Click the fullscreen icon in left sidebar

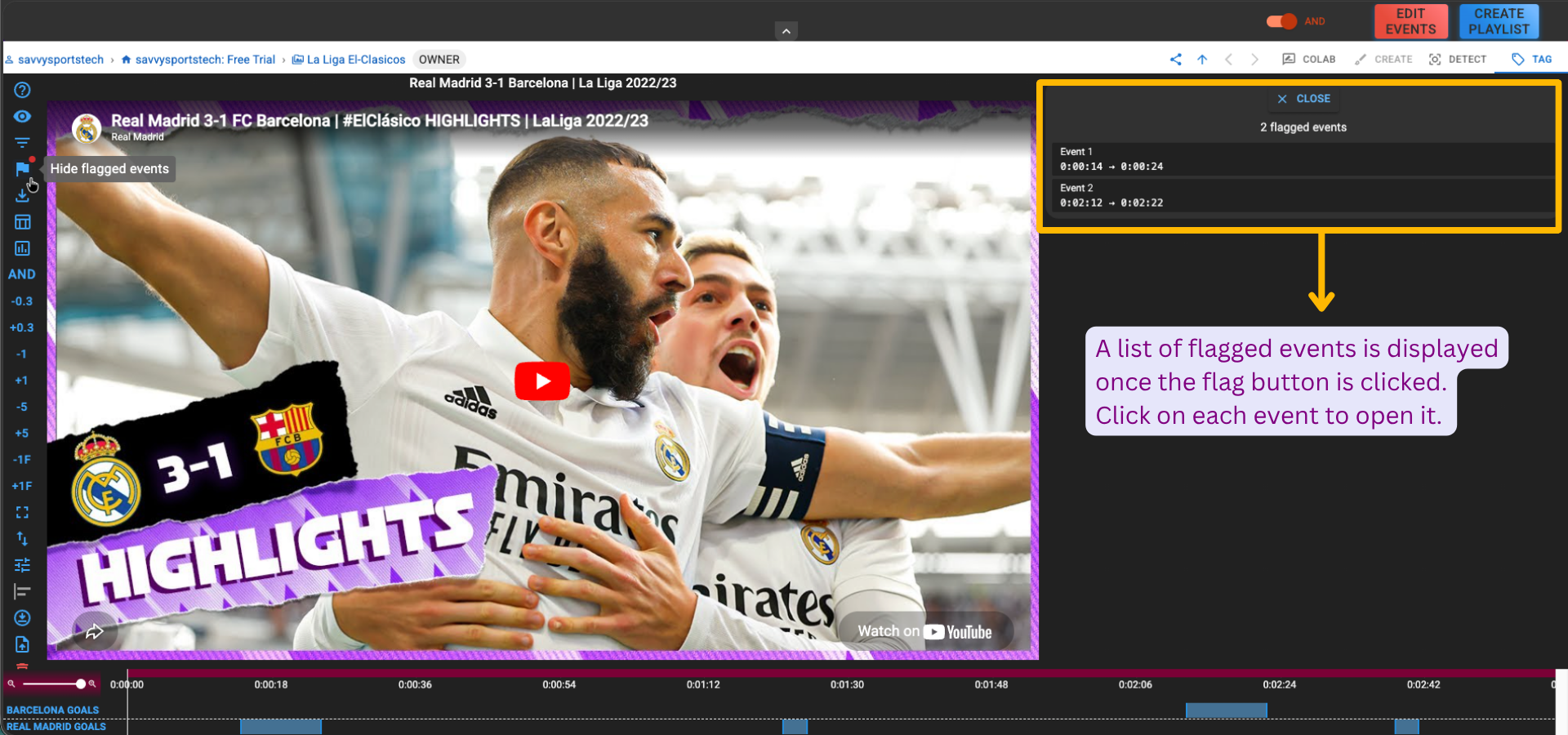click(x=22, y=512)
